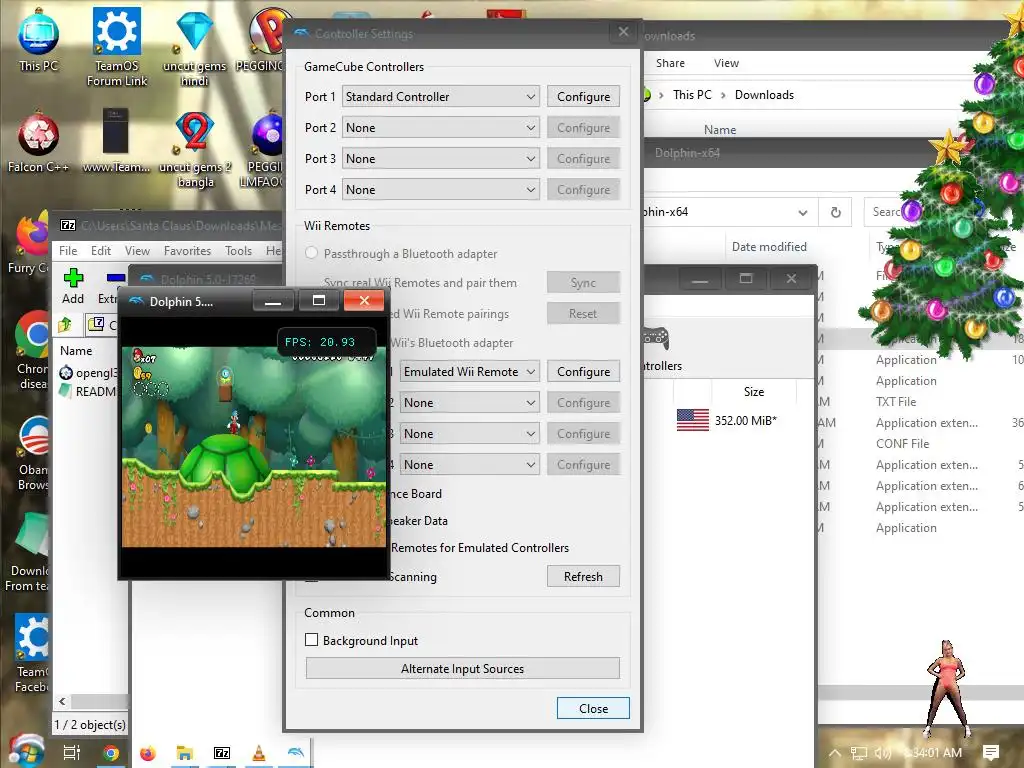1024x768 pixels.
Task: Click the Extract minus icon in 7-Zip
Action: [x=116, y=278]
